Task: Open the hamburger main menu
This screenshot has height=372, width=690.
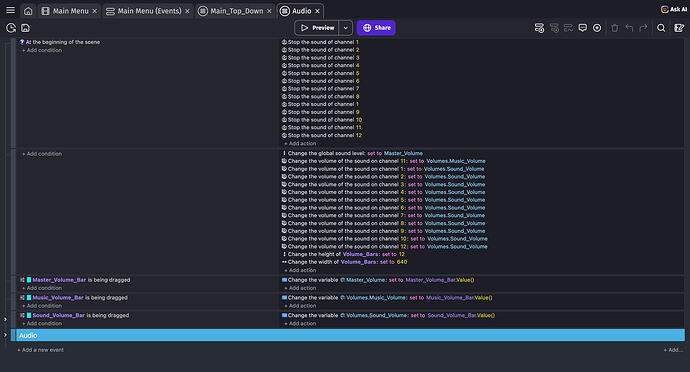Action: coord(10,10)
